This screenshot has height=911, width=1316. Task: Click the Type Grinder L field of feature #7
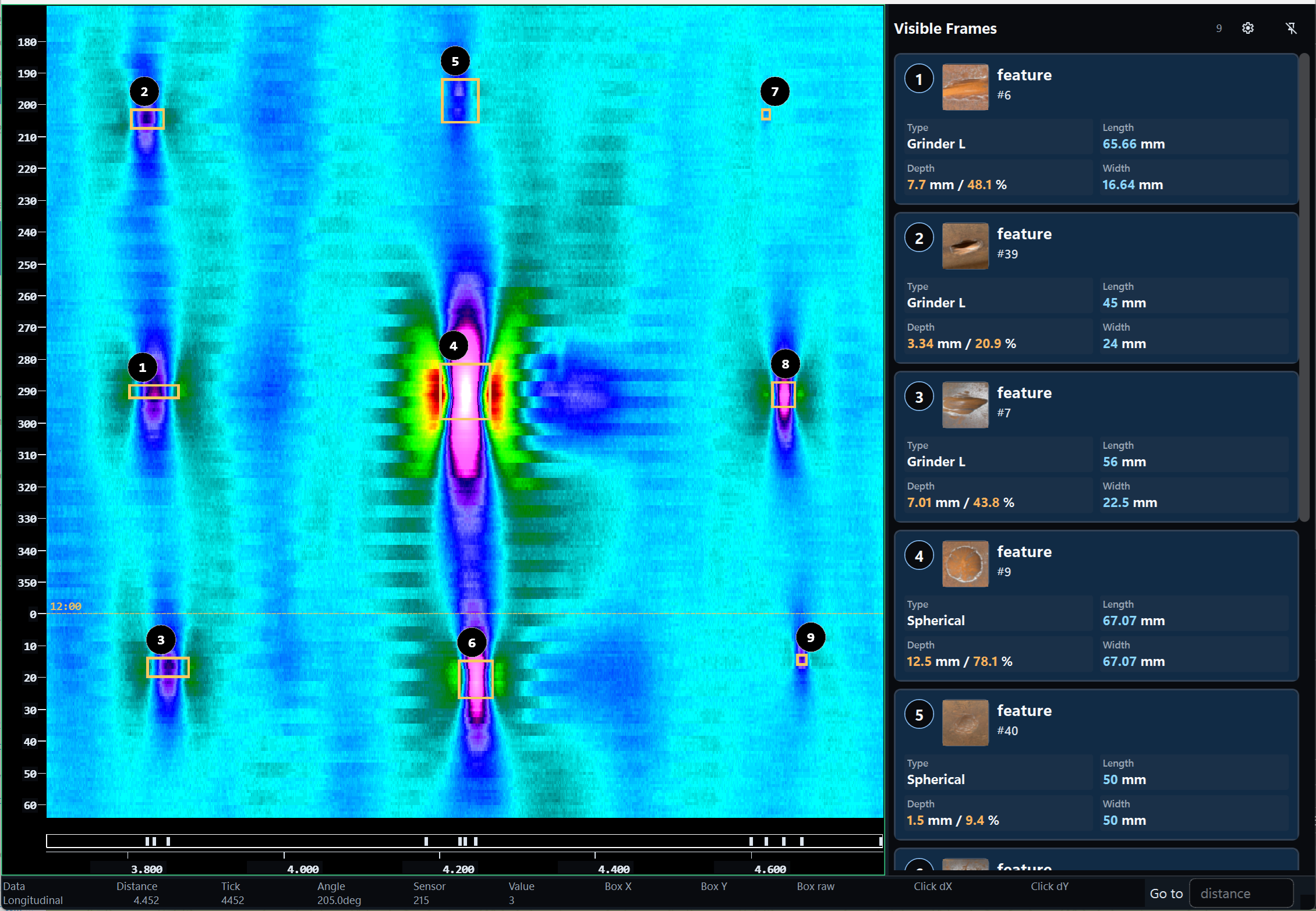(999, 455)
